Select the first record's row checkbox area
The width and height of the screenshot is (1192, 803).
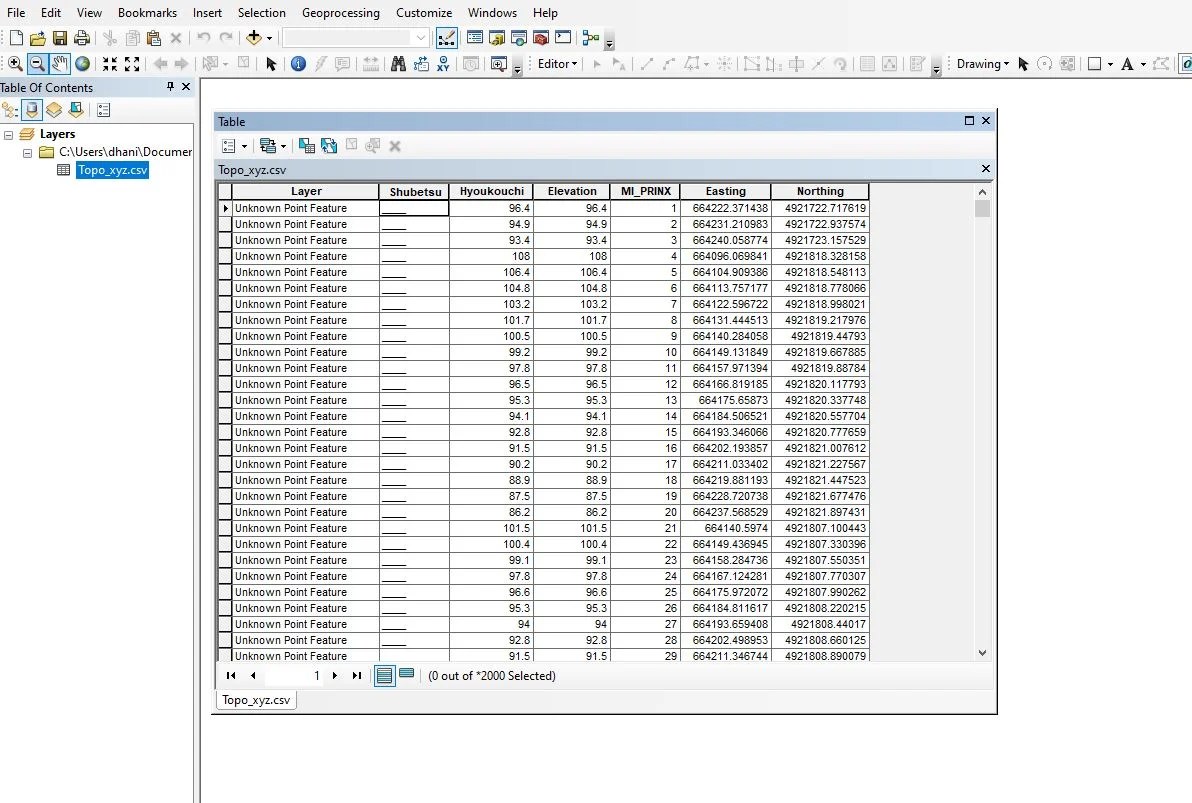point(224,207)
